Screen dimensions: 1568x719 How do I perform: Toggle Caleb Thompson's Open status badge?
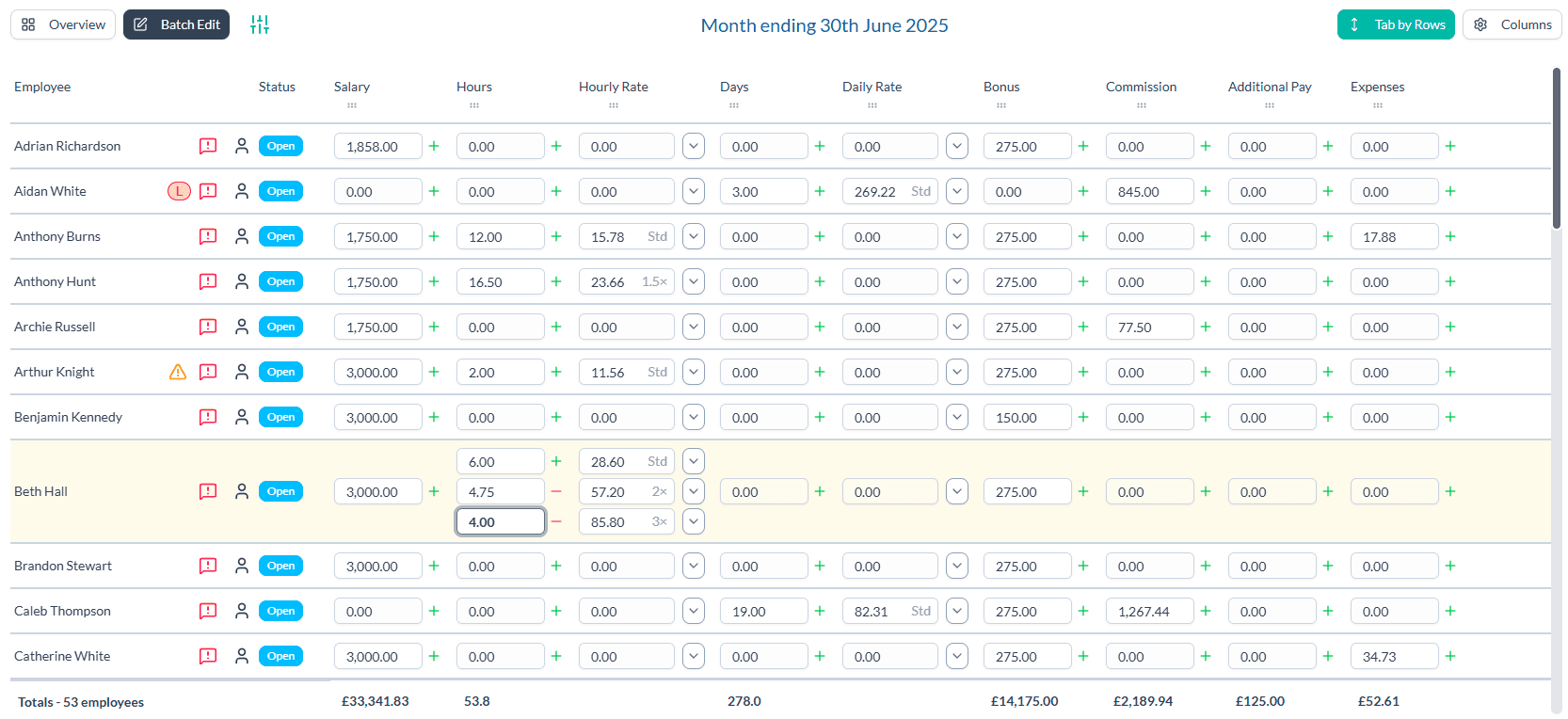pyautogui.click(x=280, y=611)
